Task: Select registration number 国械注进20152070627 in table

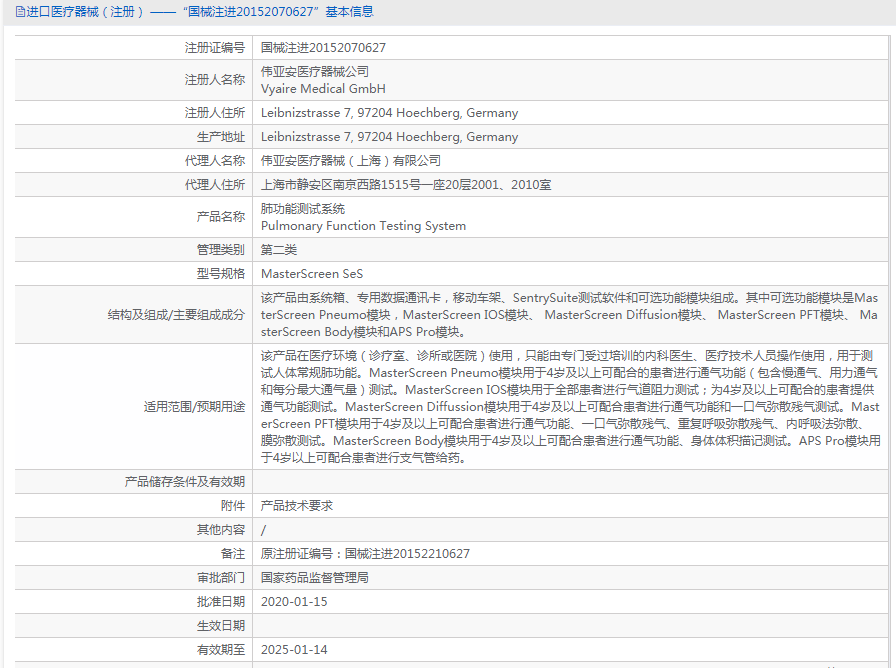Action: click(x=323, y=48)
